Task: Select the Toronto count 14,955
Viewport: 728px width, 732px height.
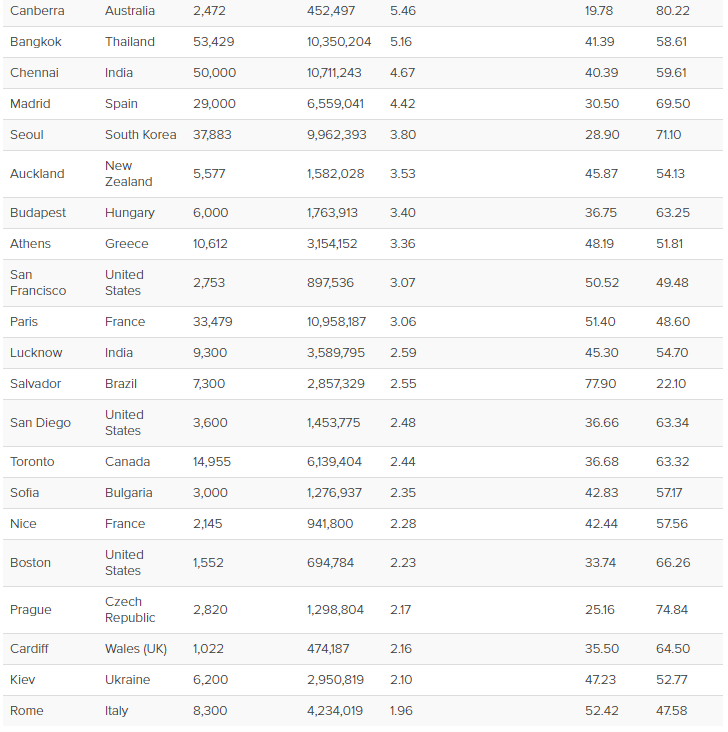Action: [x=212, y=462]
